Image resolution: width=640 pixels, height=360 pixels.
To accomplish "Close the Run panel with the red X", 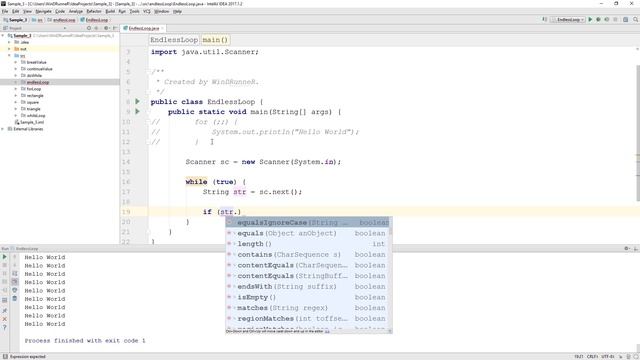I will pyautogui.click(x=5, y=319).
